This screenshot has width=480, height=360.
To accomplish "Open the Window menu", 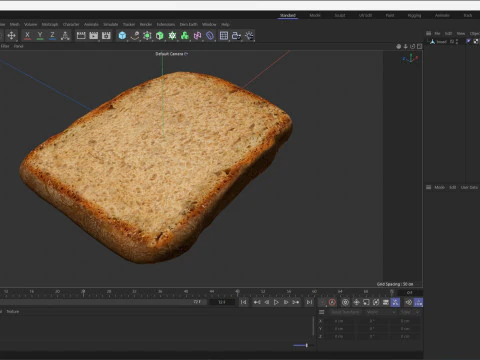I will click(x=209, y=24).
